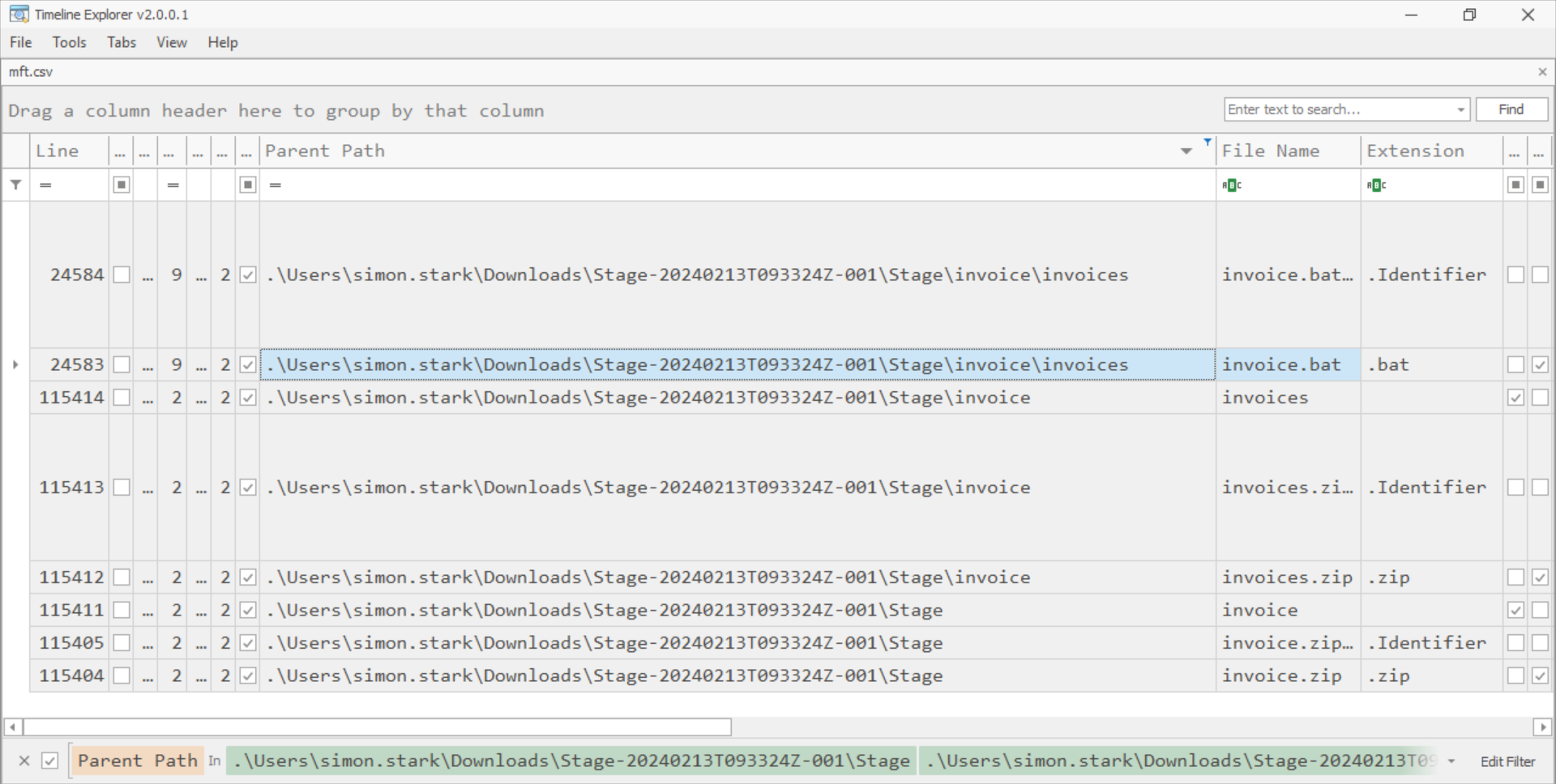Select line number 115405 cell
The height and width of the screenshot is (784, 1556).
pyautogui.click(x=70, y=643)
